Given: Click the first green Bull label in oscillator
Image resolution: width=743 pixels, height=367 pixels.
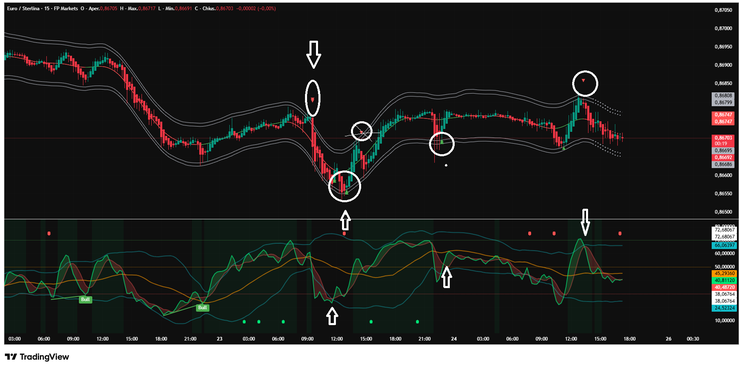Looking at the screenshot, I should [x=85, y=299].
